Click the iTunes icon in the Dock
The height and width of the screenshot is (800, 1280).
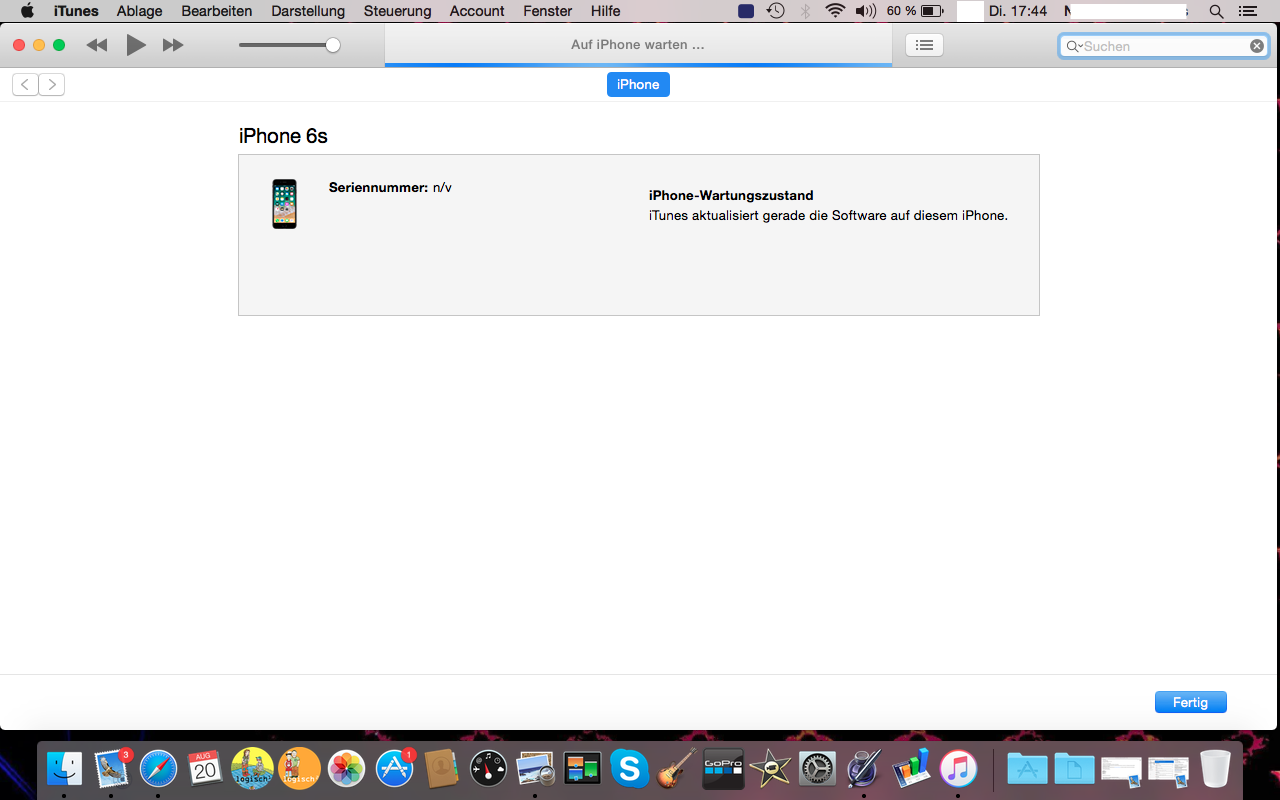(x=958, y=768)
